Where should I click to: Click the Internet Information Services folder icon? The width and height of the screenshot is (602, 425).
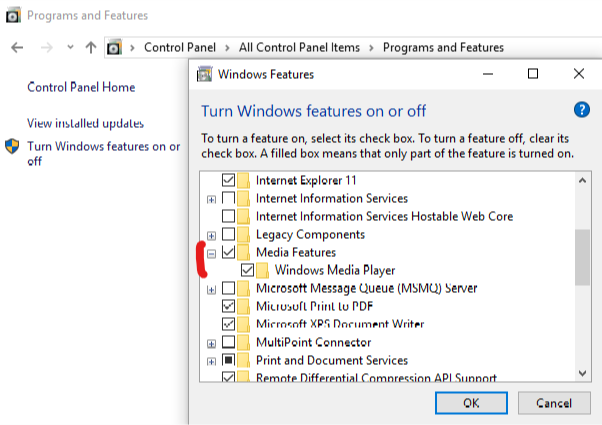click(x=243, y=198)
